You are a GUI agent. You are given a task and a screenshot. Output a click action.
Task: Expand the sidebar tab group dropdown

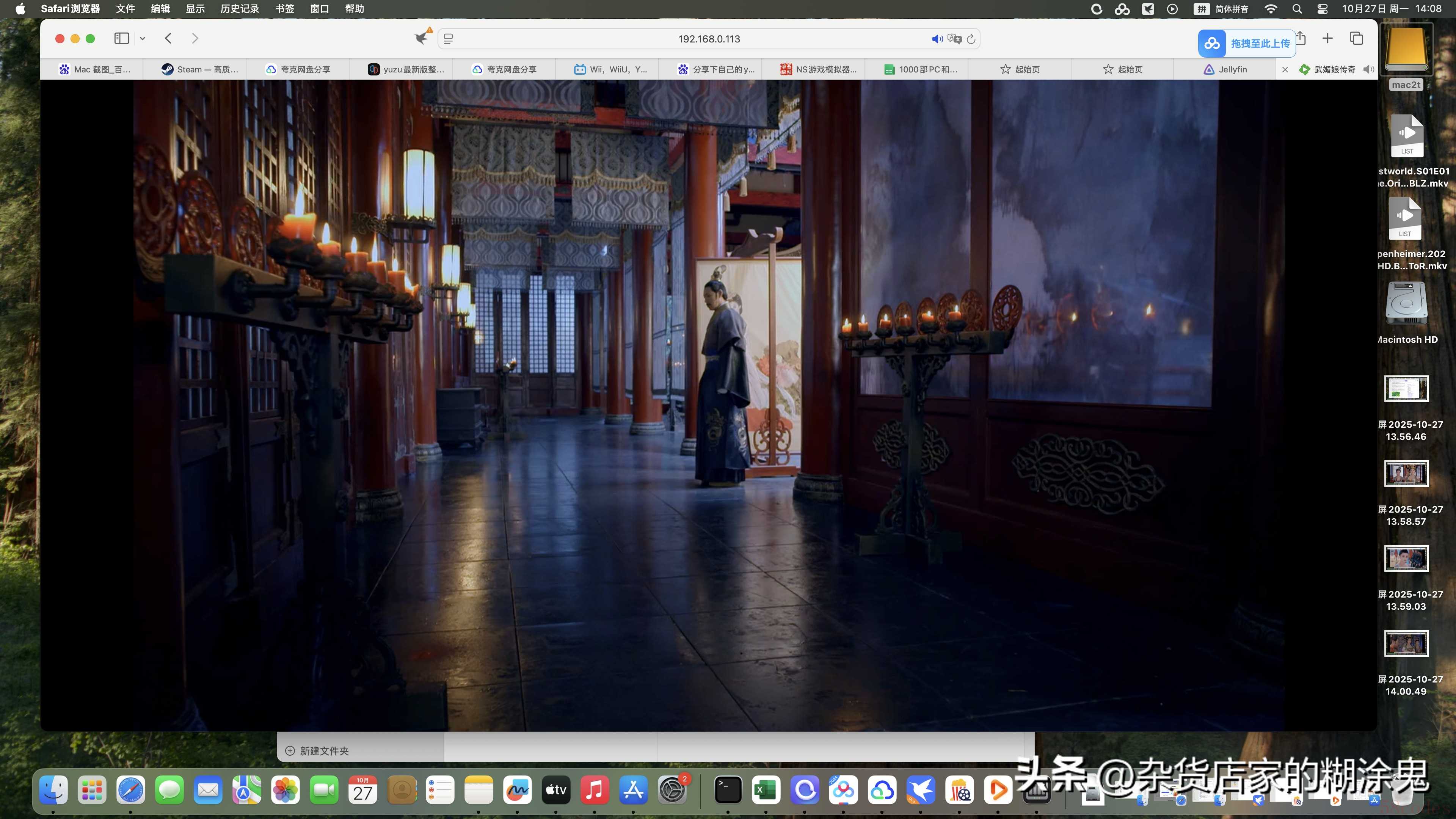coord(143,38)
